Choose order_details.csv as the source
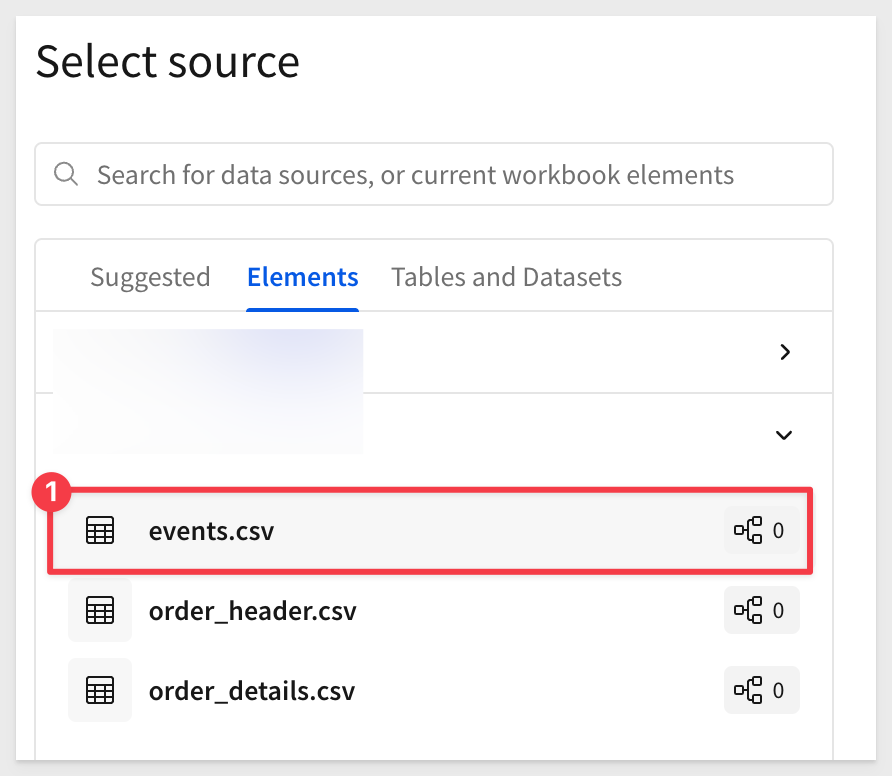Viewport: 892px width, 776px height. click(434, 690)
